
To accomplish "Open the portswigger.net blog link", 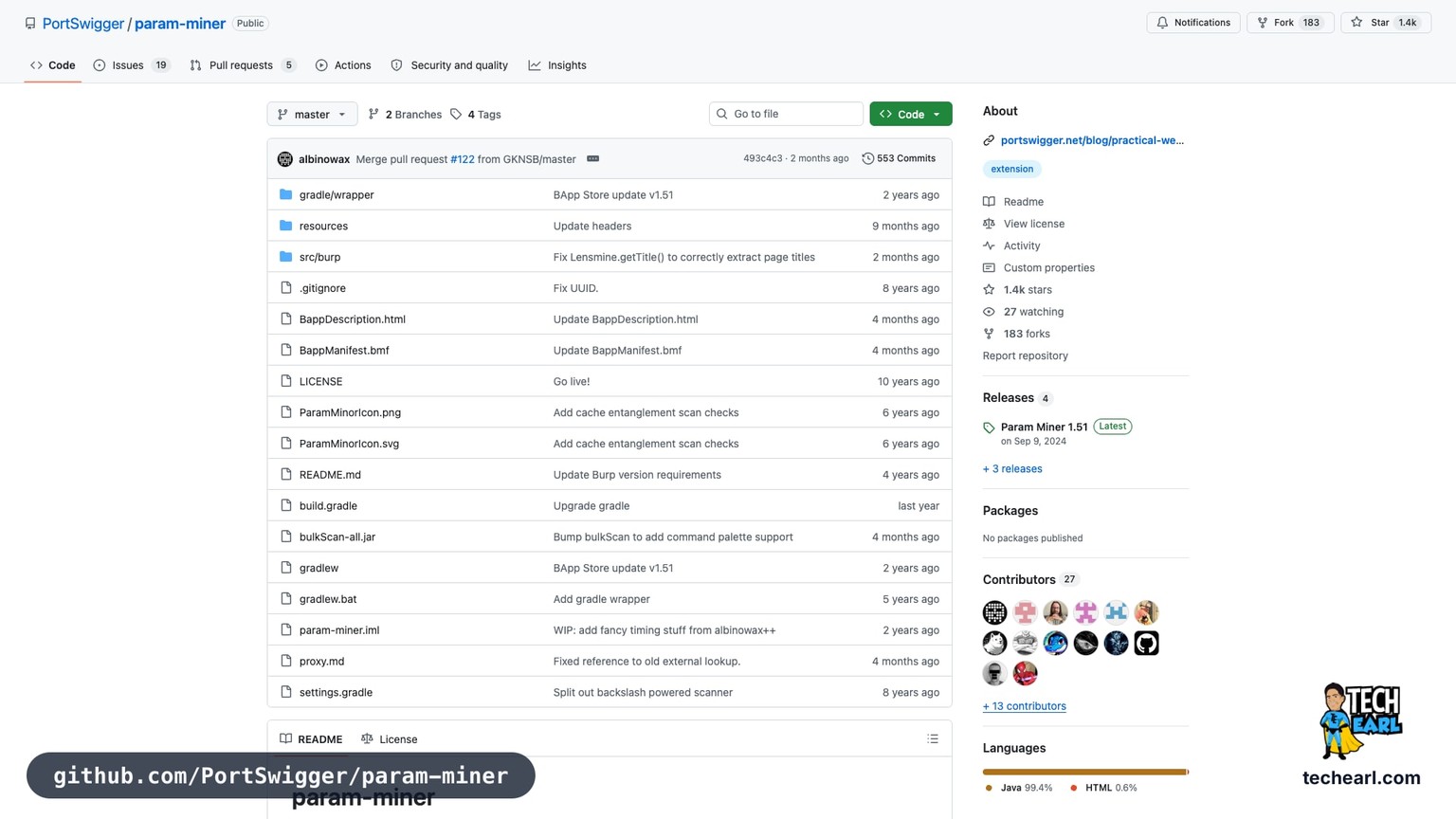I will click(x=1092, y=140).
